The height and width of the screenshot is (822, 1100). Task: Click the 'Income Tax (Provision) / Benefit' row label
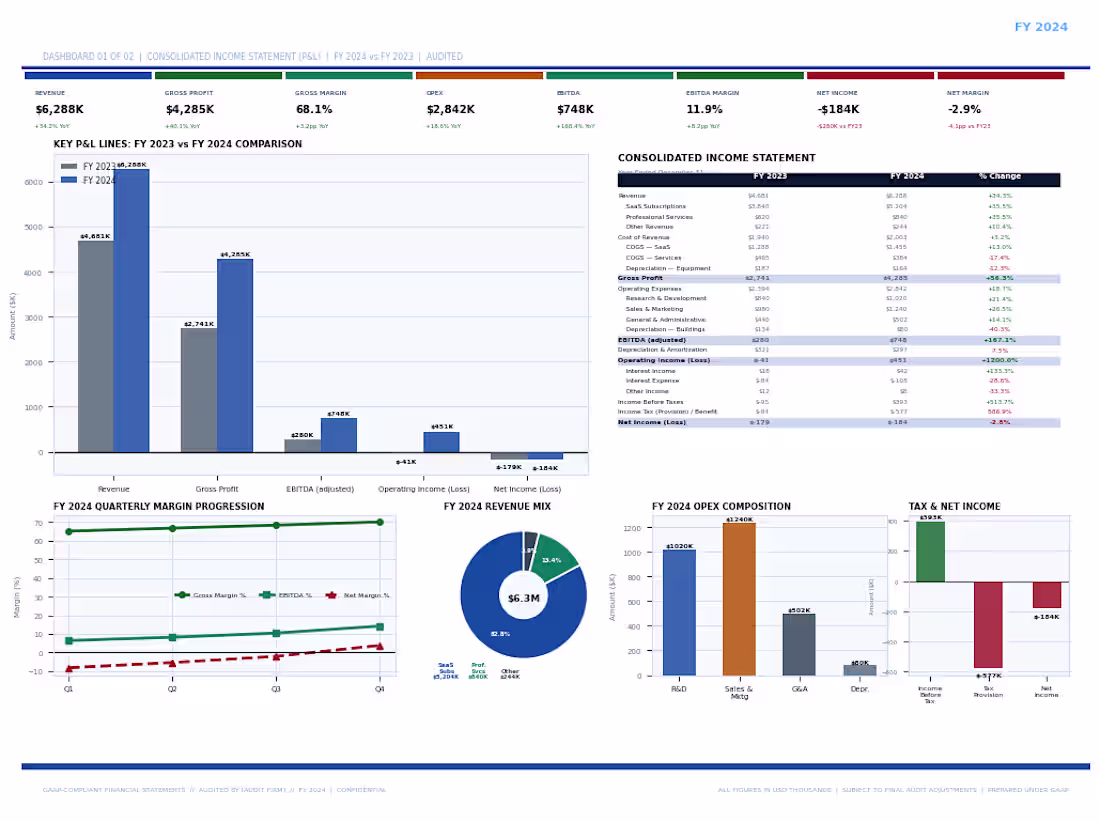[667, 412]
